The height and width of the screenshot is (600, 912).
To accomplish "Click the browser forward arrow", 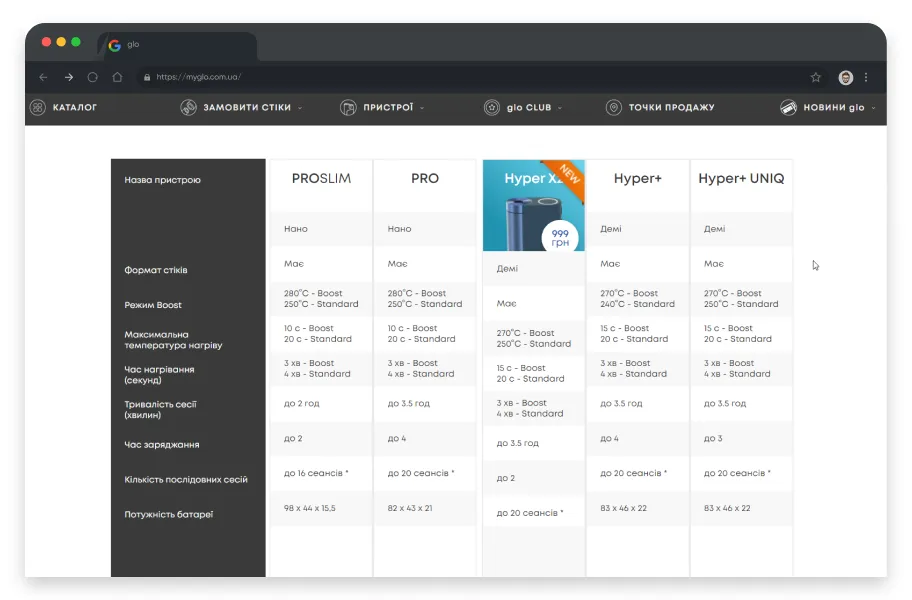I will pos(69,77).
